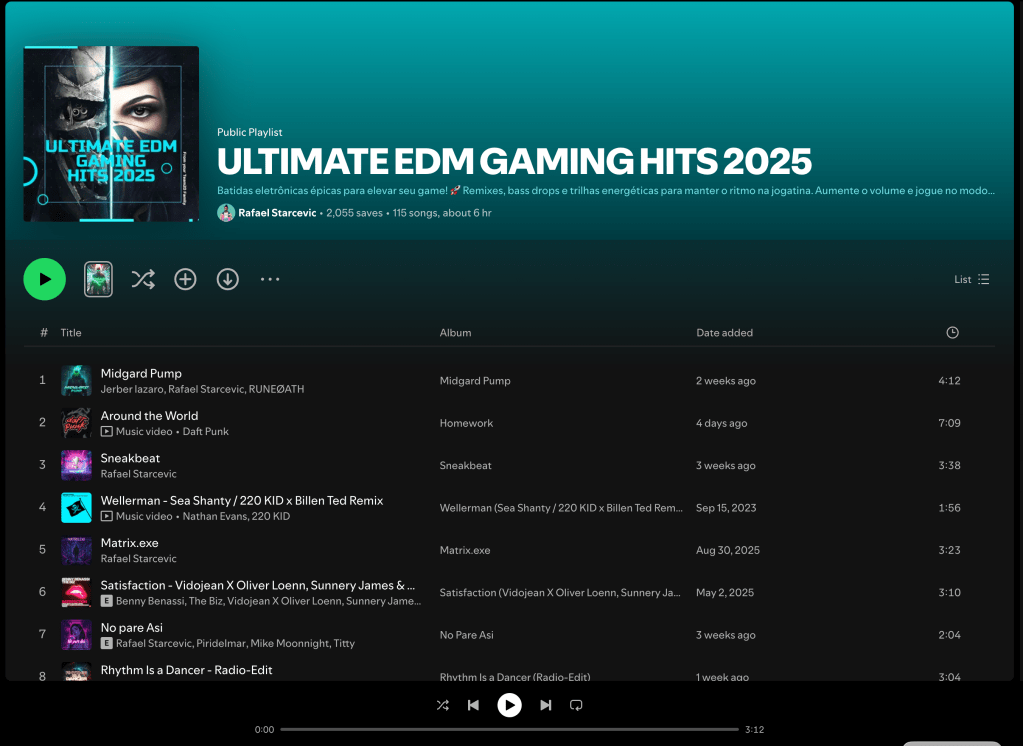Open the playlist preview thumbnail button
This screenshot has width=1023, height=746.
click(x=98, y=279)
